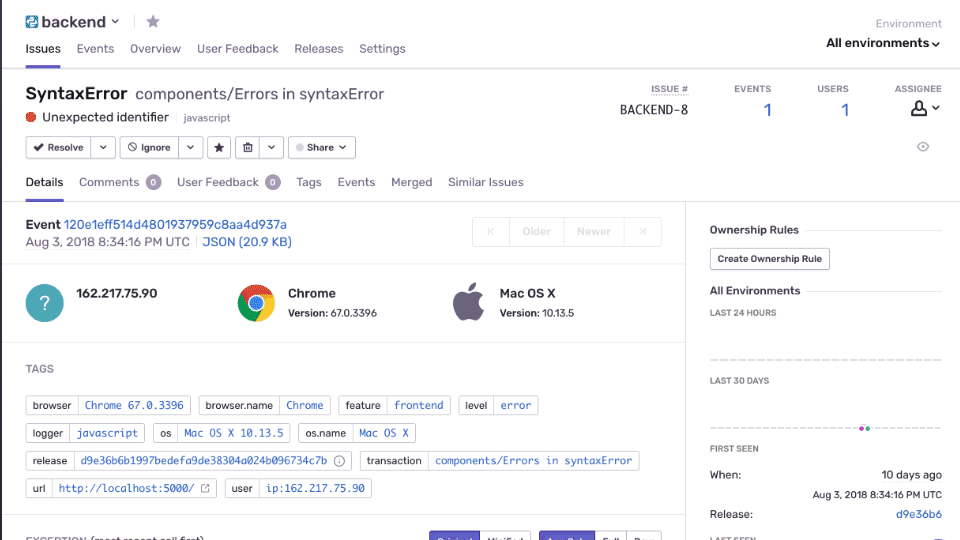Switch to the Events navigation tab

pos(95,49)
